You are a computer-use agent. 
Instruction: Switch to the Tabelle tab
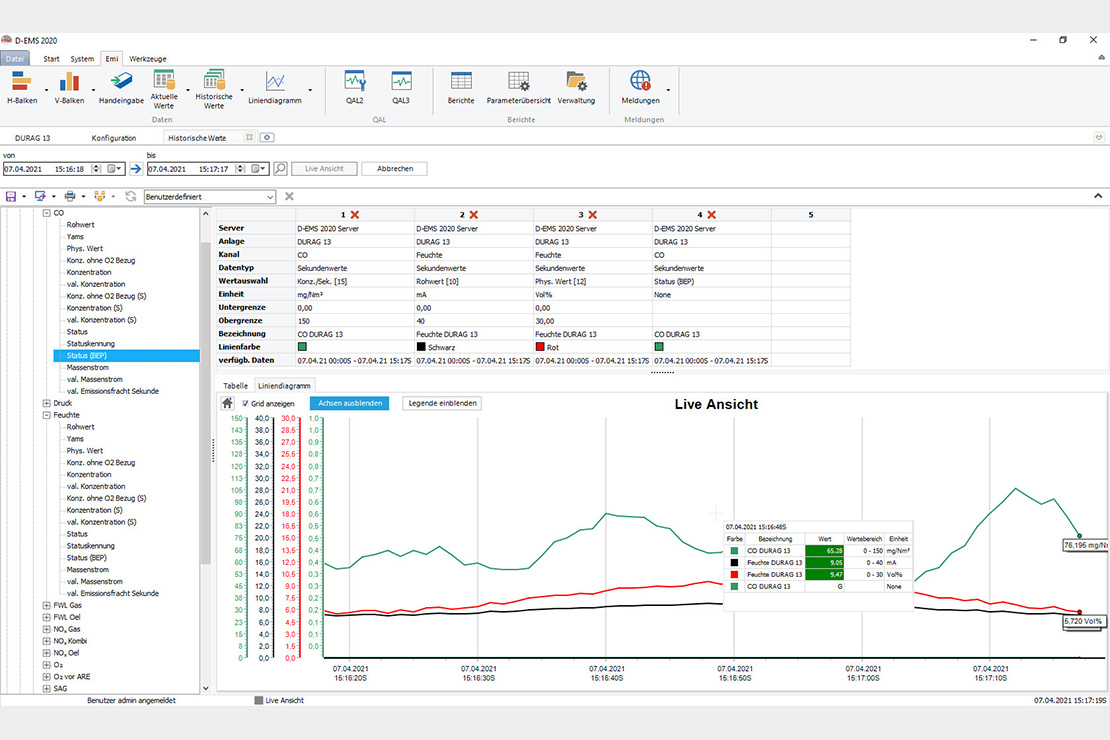(x=235, y=385)
